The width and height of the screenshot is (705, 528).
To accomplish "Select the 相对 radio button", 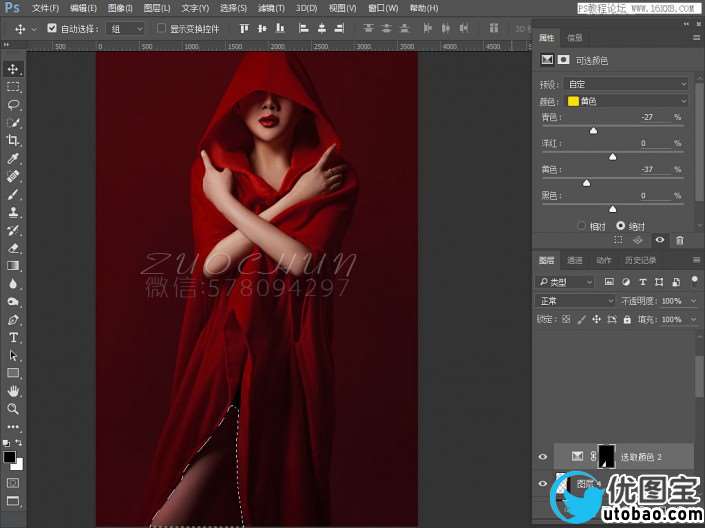I will (582, 226).
